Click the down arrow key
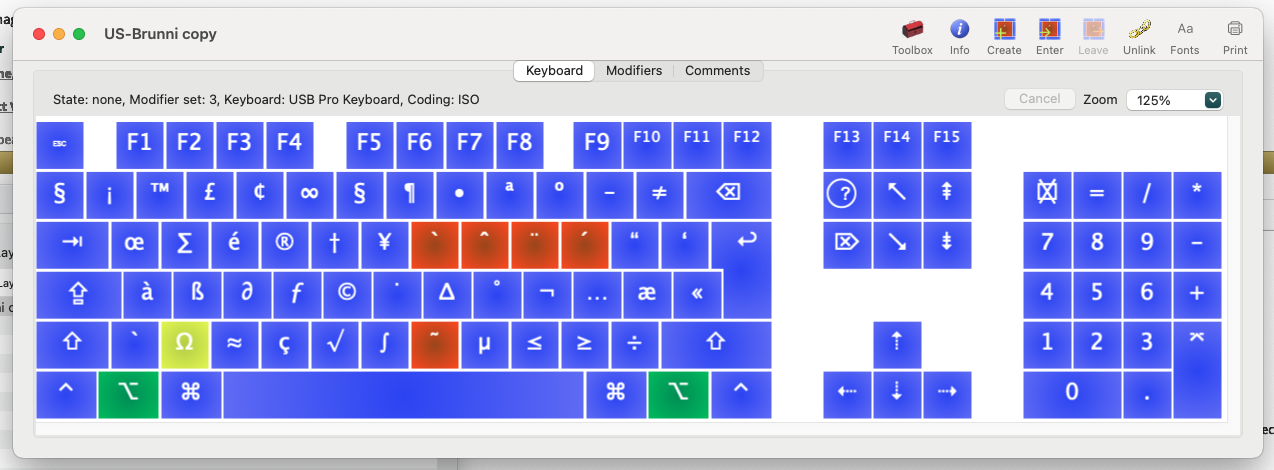Screen dimensions: 1274x470 click(897, 395)
